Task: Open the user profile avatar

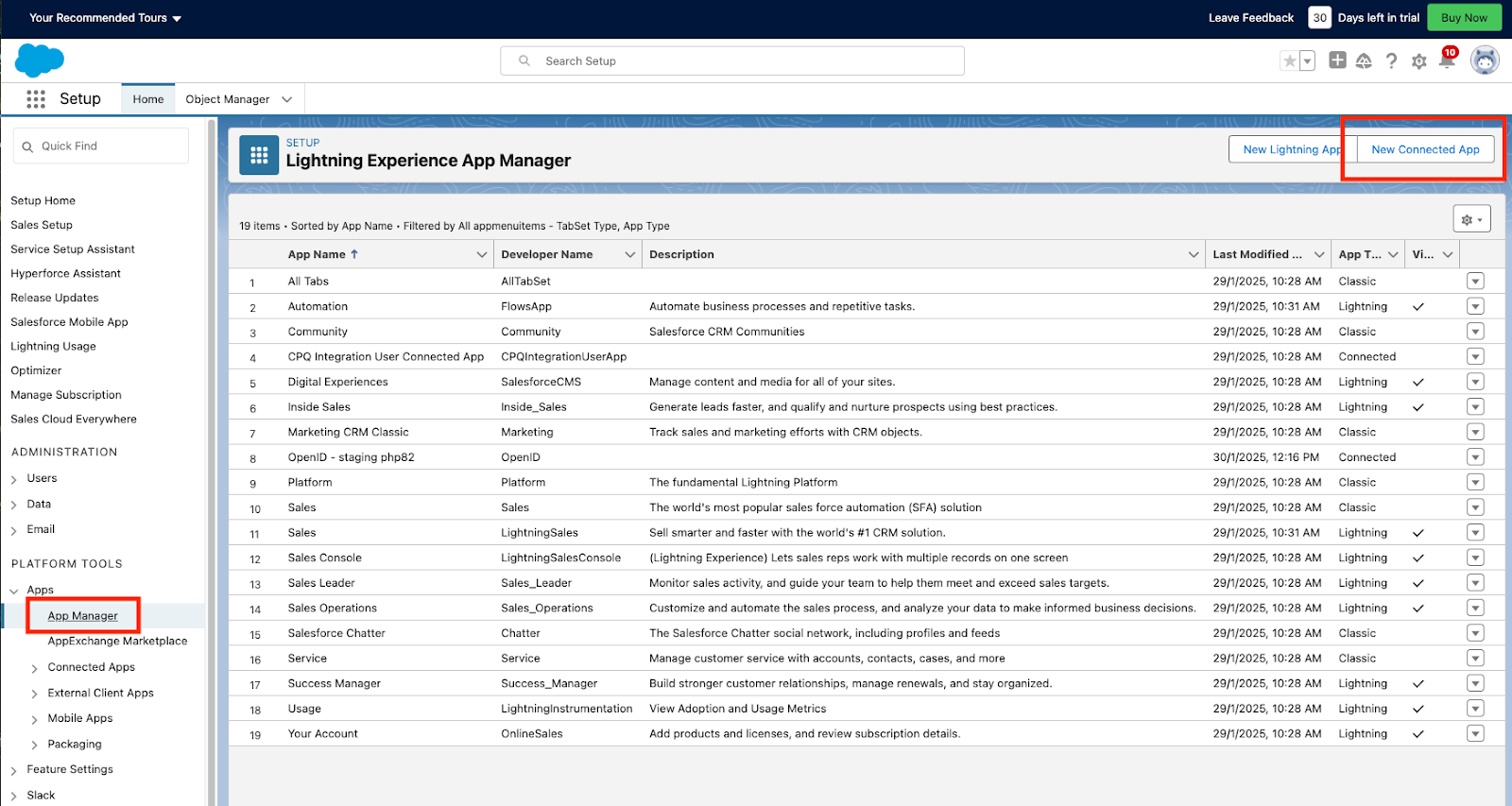Action: (x=1485, y=60)
